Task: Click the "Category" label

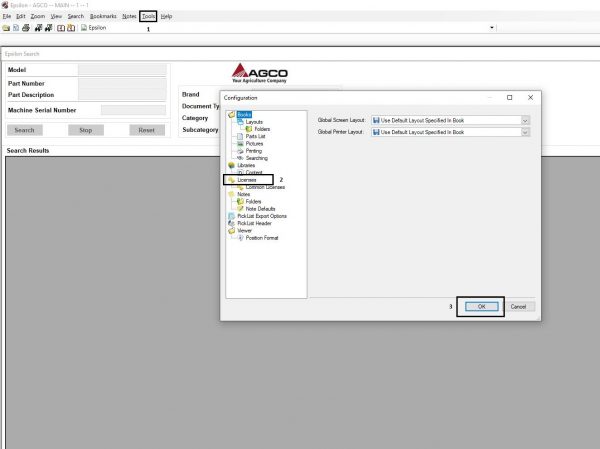Action: [x=195, y=118]
